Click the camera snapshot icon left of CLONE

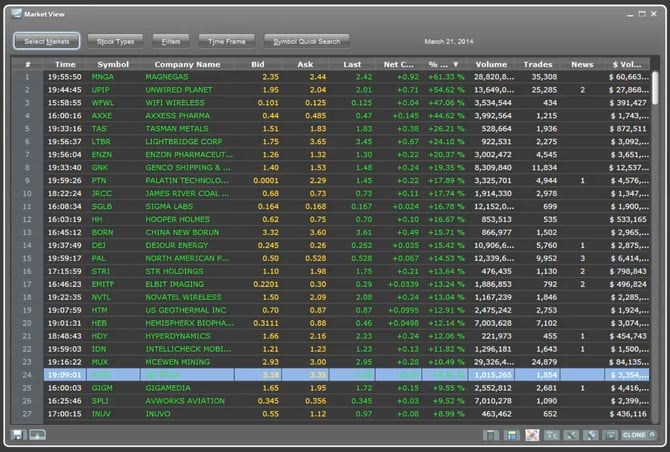coord(611,435)
